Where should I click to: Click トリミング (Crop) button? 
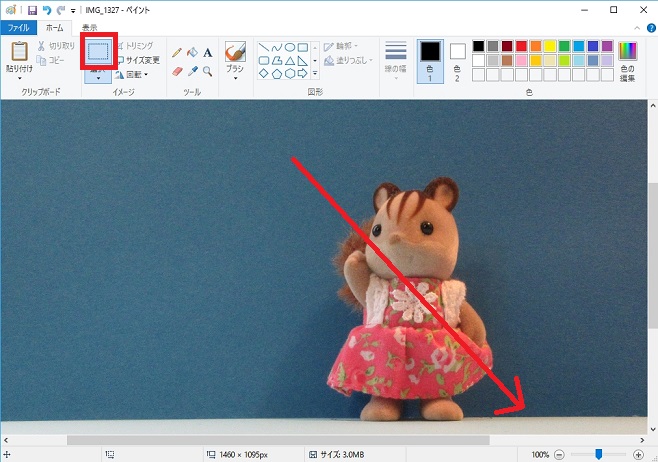click(x=135, y=46)
